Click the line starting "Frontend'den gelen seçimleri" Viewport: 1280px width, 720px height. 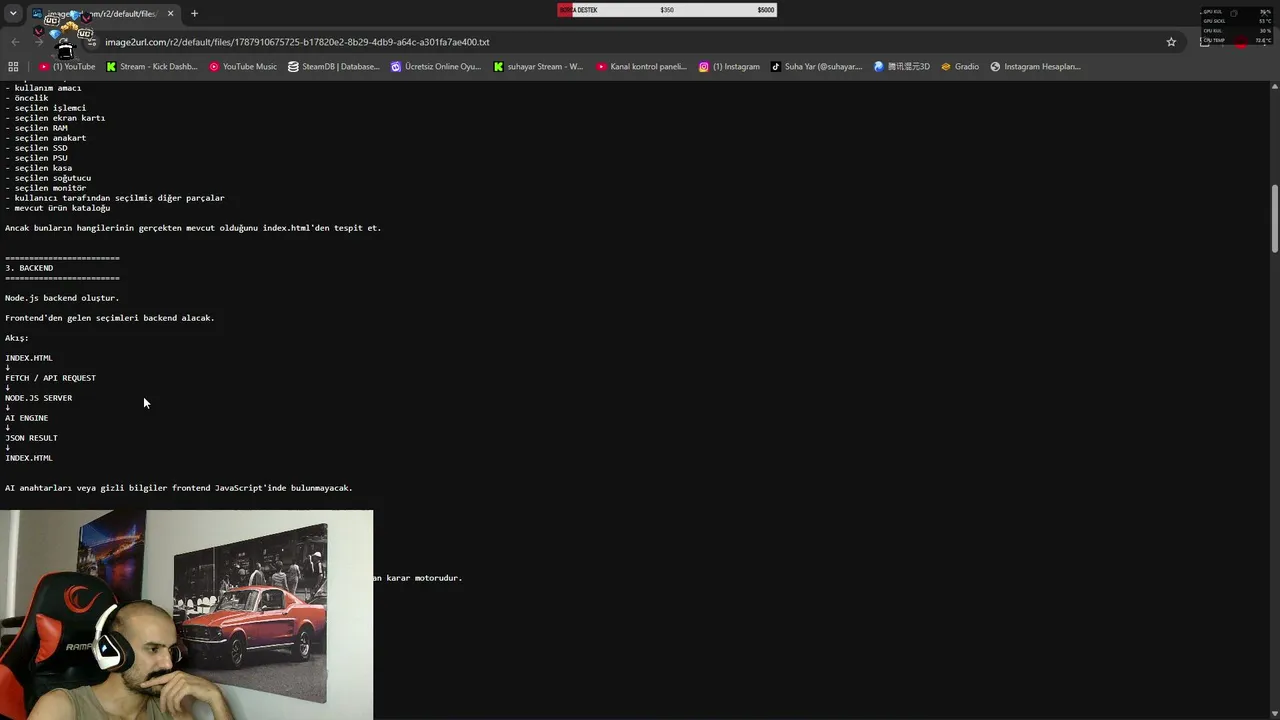[110, 318]
